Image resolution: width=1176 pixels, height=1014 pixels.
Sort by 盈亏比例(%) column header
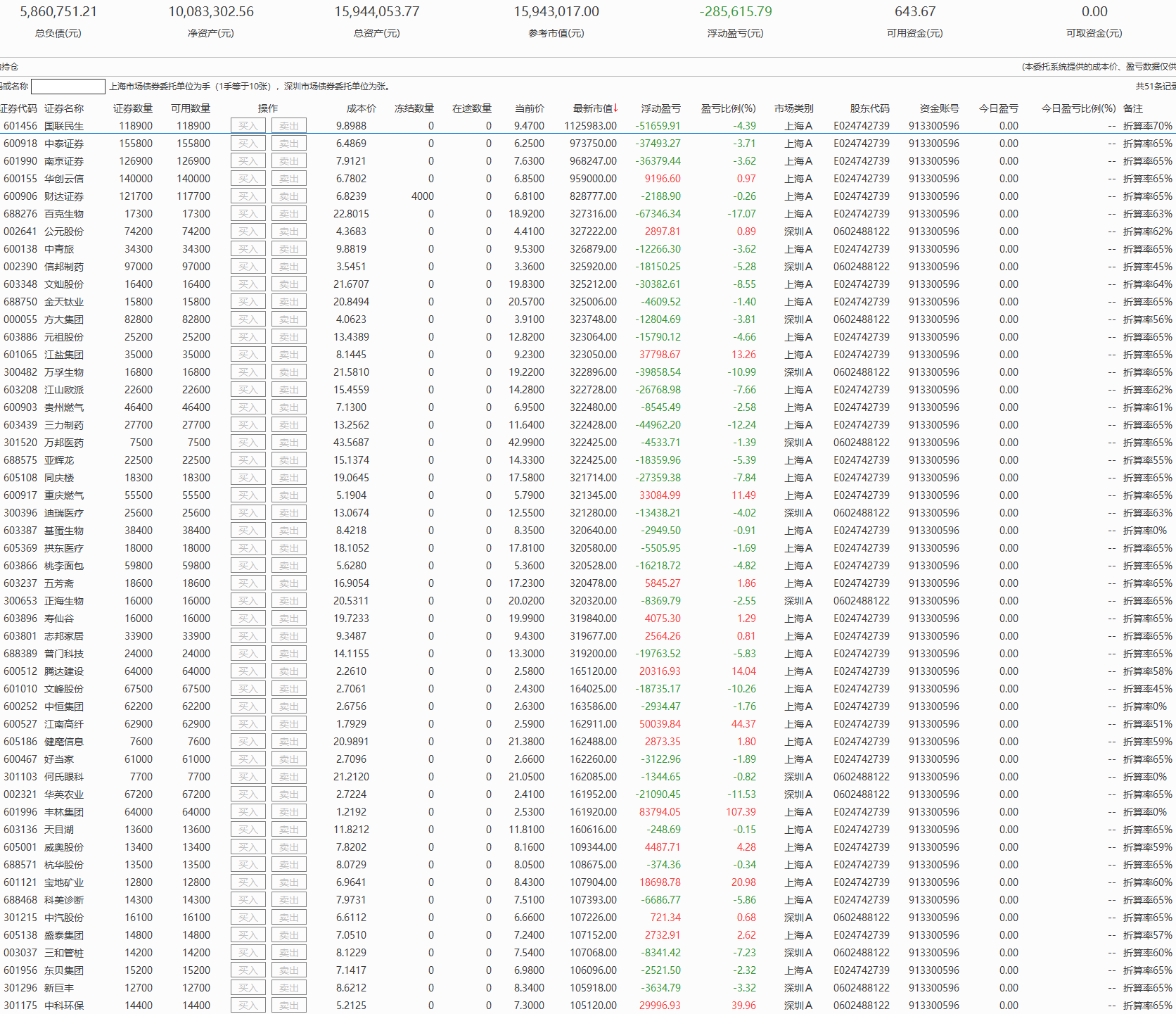point(728,108)
